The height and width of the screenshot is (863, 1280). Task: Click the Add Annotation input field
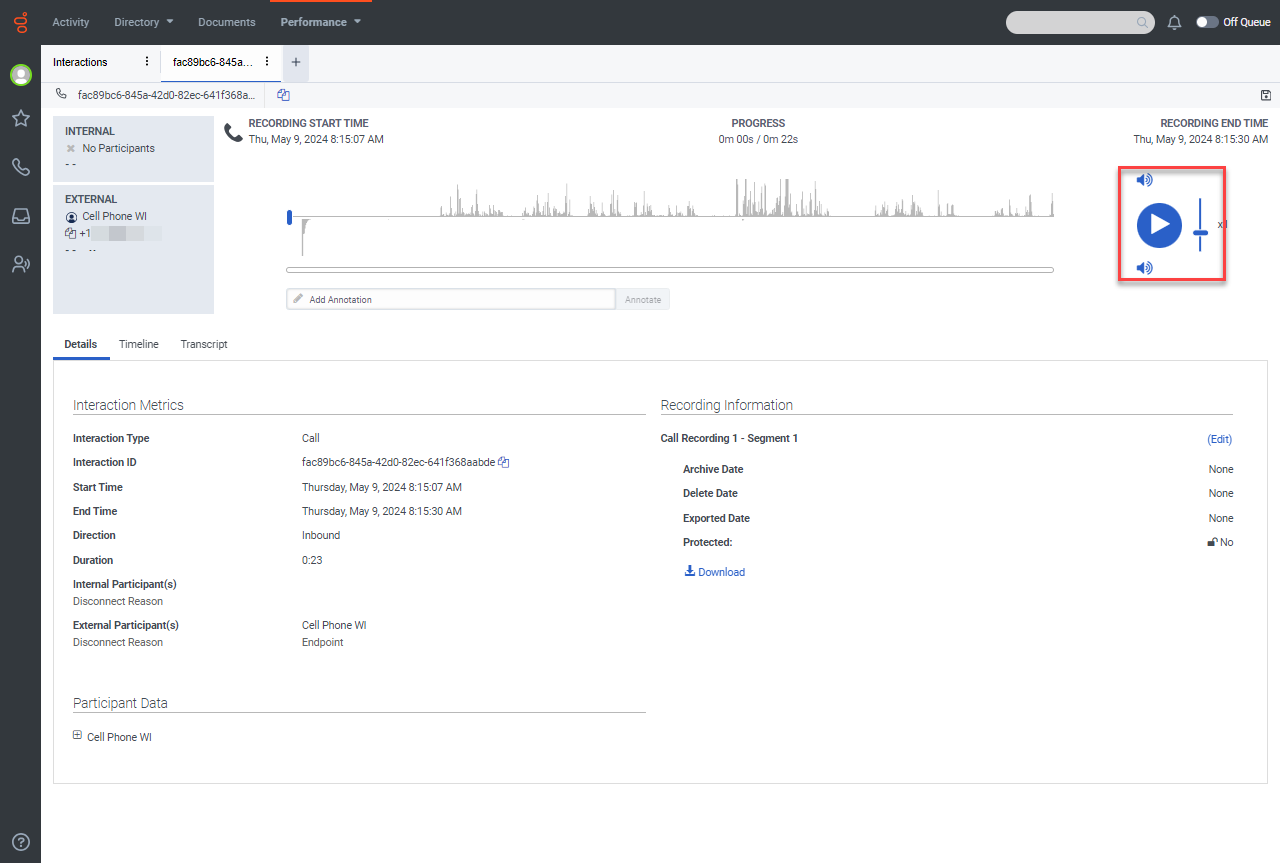[x=450, y=299]
